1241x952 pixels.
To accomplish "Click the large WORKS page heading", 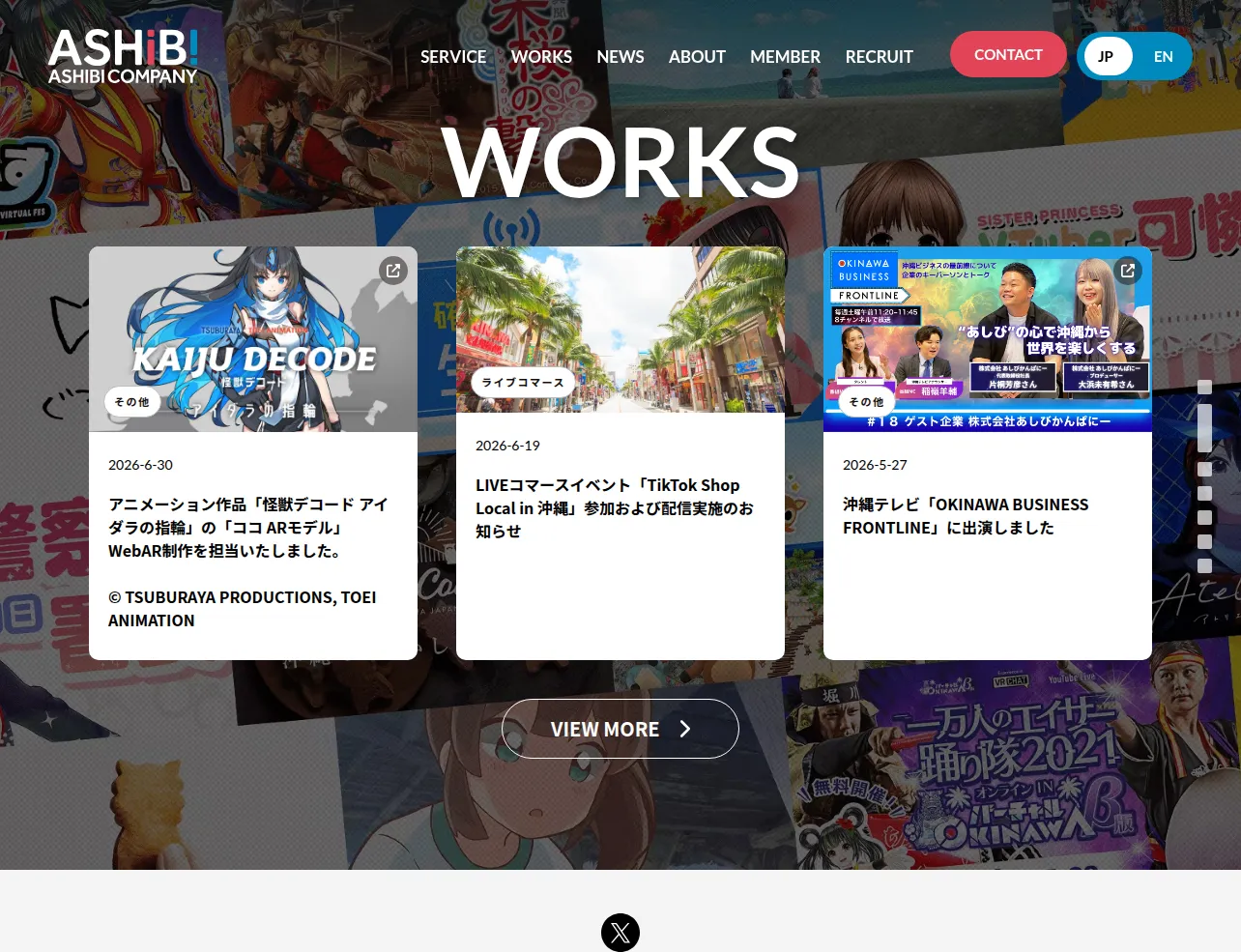I will (x=620, y=162).
